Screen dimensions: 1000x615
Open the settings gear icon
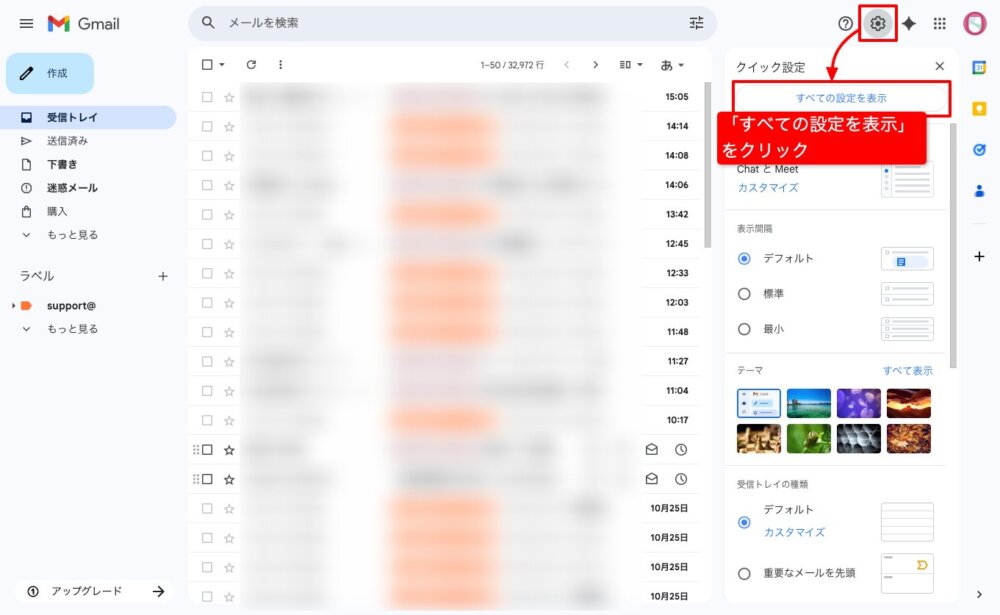click(x=878, y=23)
